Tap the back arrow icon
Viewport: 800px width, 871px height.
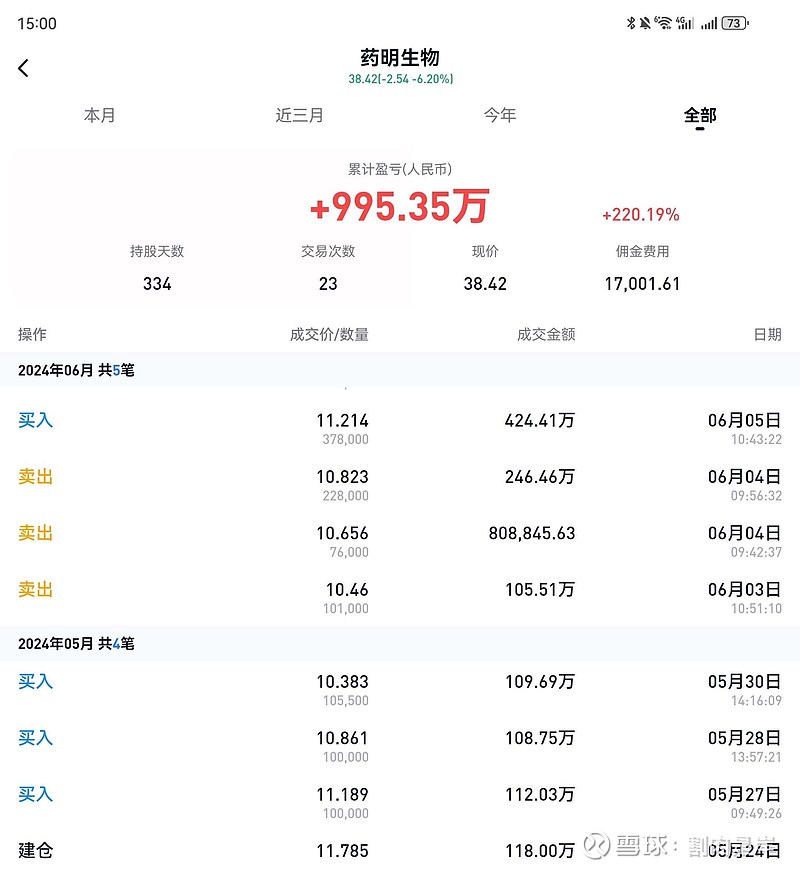(x=23, y=68)
